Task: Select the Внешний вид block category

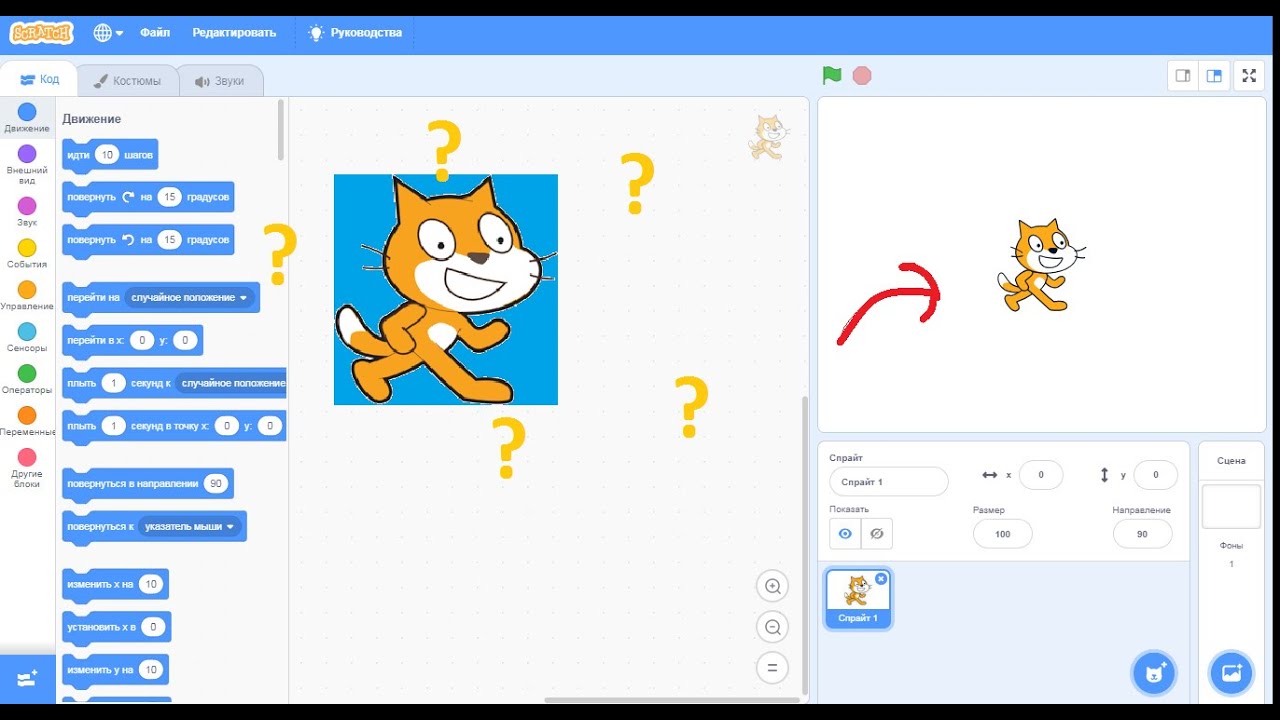Action: tap(27, 164)
